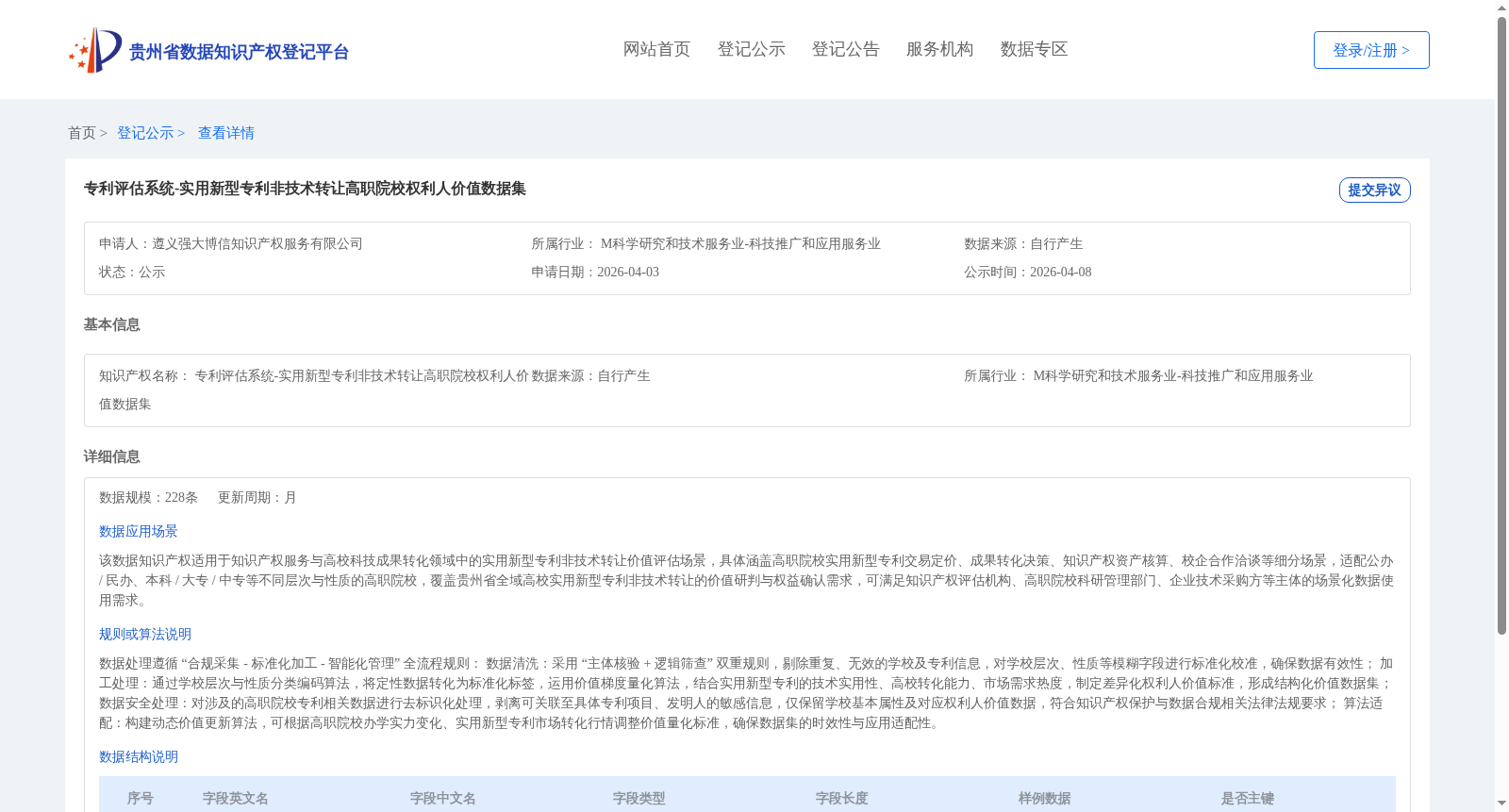Screen dimensions: 1509x812
Task: Click the scrollbar down arrow
Action: pos(1501,804)
